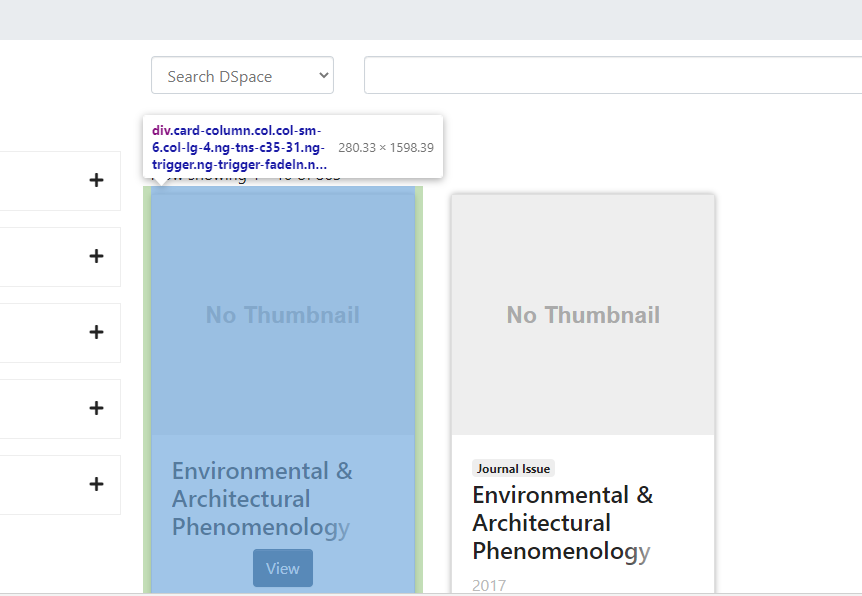The image size is (862, 596).
Task: Click the 2017 date text
Action: [489, 585]
